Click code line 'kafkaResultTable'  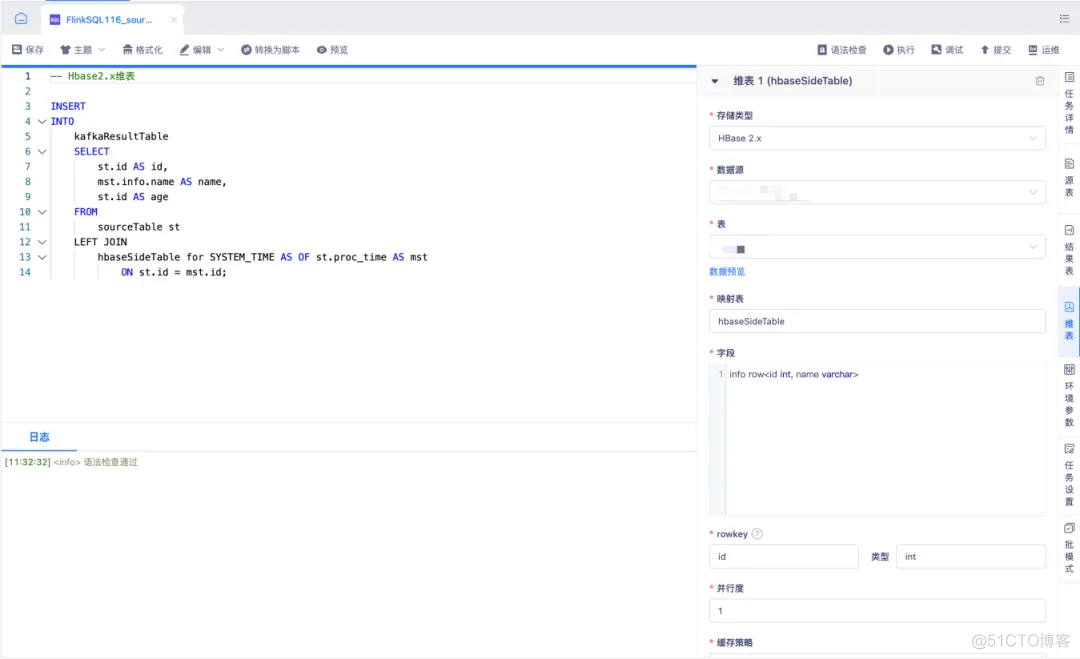pyautogui.click(x=121, y=136)
